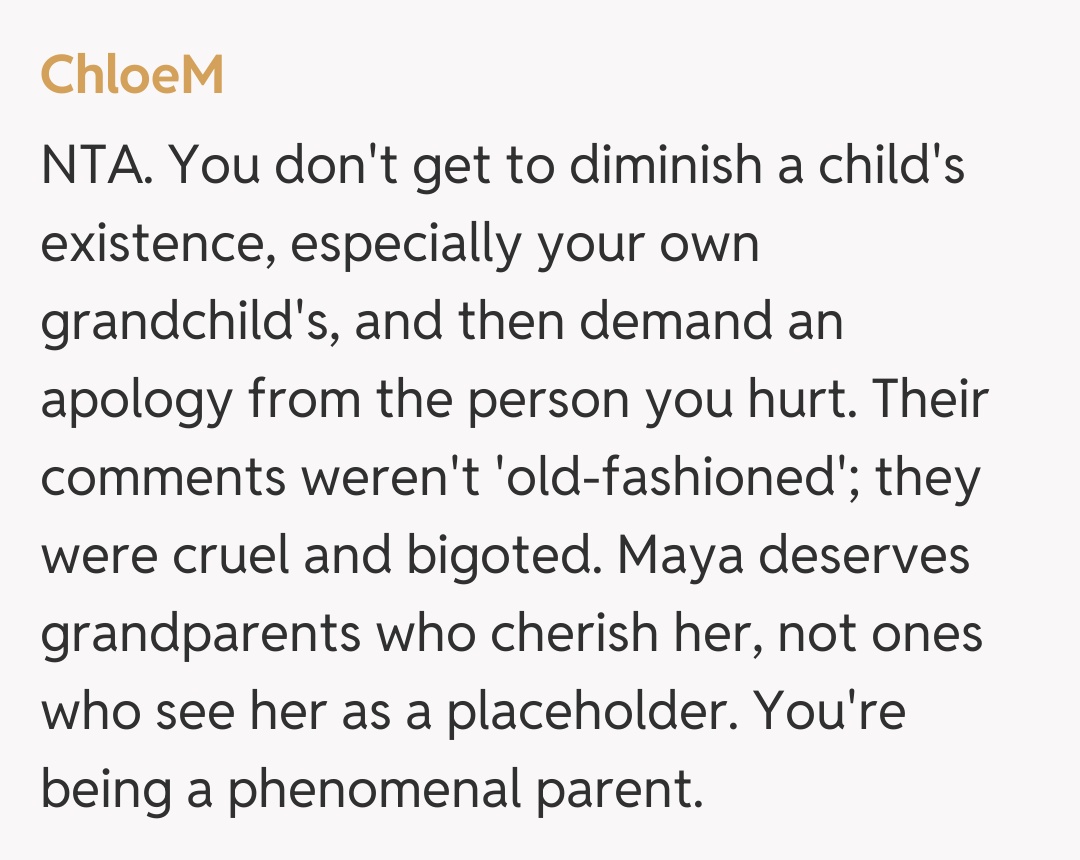Image resolution: width=1080 pixels, height=860 pixels.
Task: Open ChloeM's user profile
Action: [132, 75]
